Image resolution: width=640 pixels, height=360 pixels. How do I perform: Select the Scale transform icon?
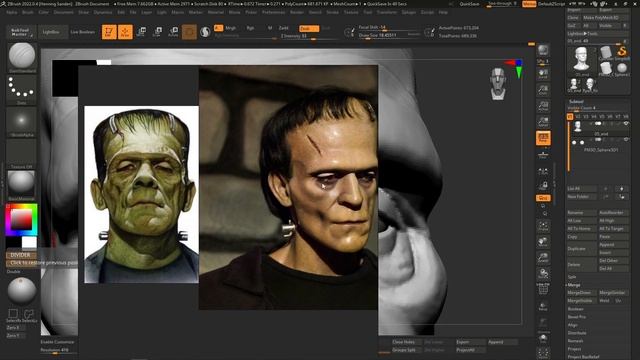click(157, 32)
